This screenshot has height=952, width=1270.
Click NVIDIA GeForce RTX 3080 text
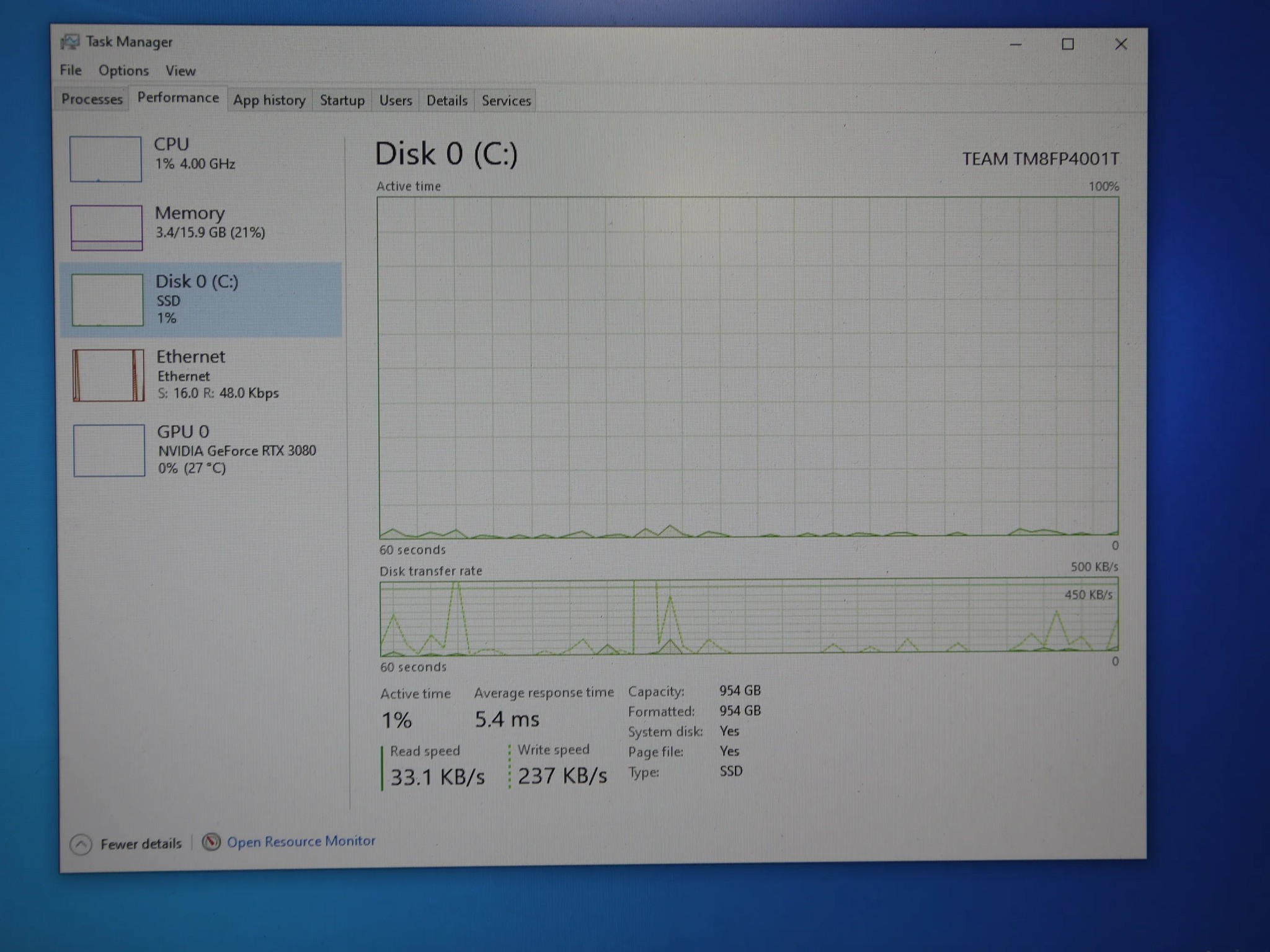point(237,451)
